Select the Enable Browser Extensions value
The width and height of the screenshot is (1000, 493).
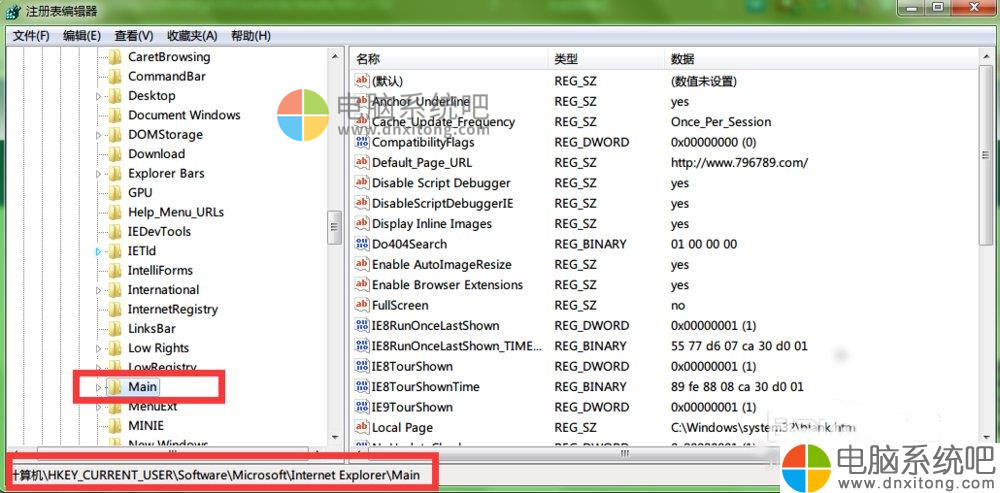click(x=447, y=285)
